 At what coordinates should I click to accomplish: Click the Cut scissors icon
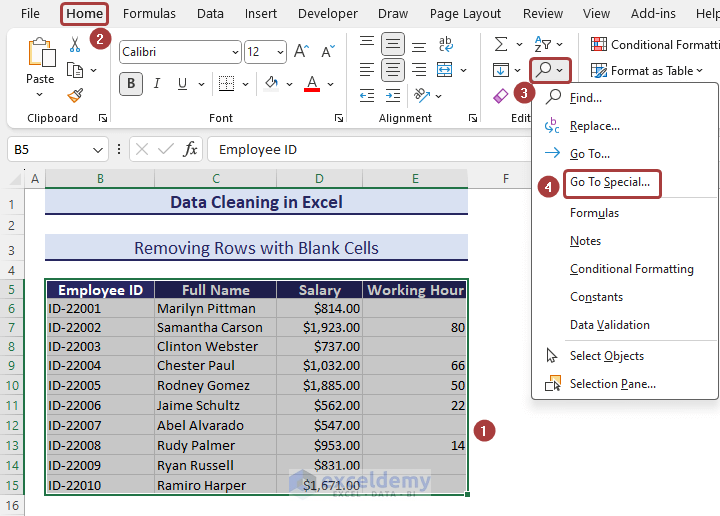(75, 45)
